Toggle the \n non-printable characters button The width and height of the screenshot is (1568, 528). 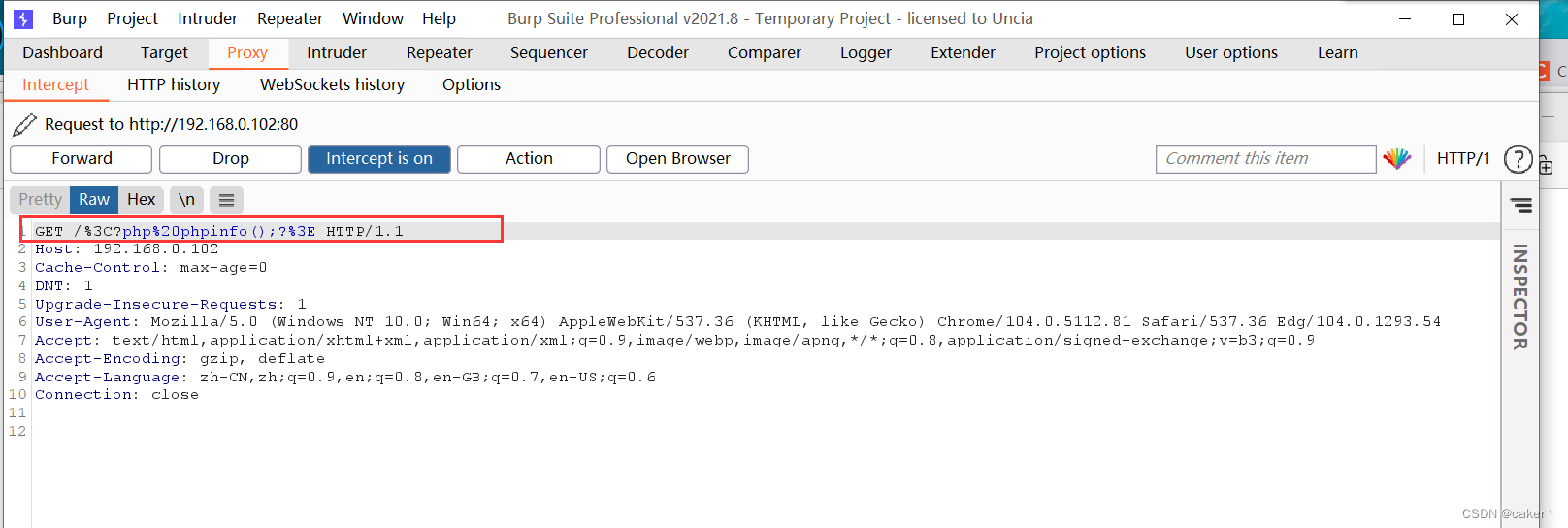tap(186, 200)
